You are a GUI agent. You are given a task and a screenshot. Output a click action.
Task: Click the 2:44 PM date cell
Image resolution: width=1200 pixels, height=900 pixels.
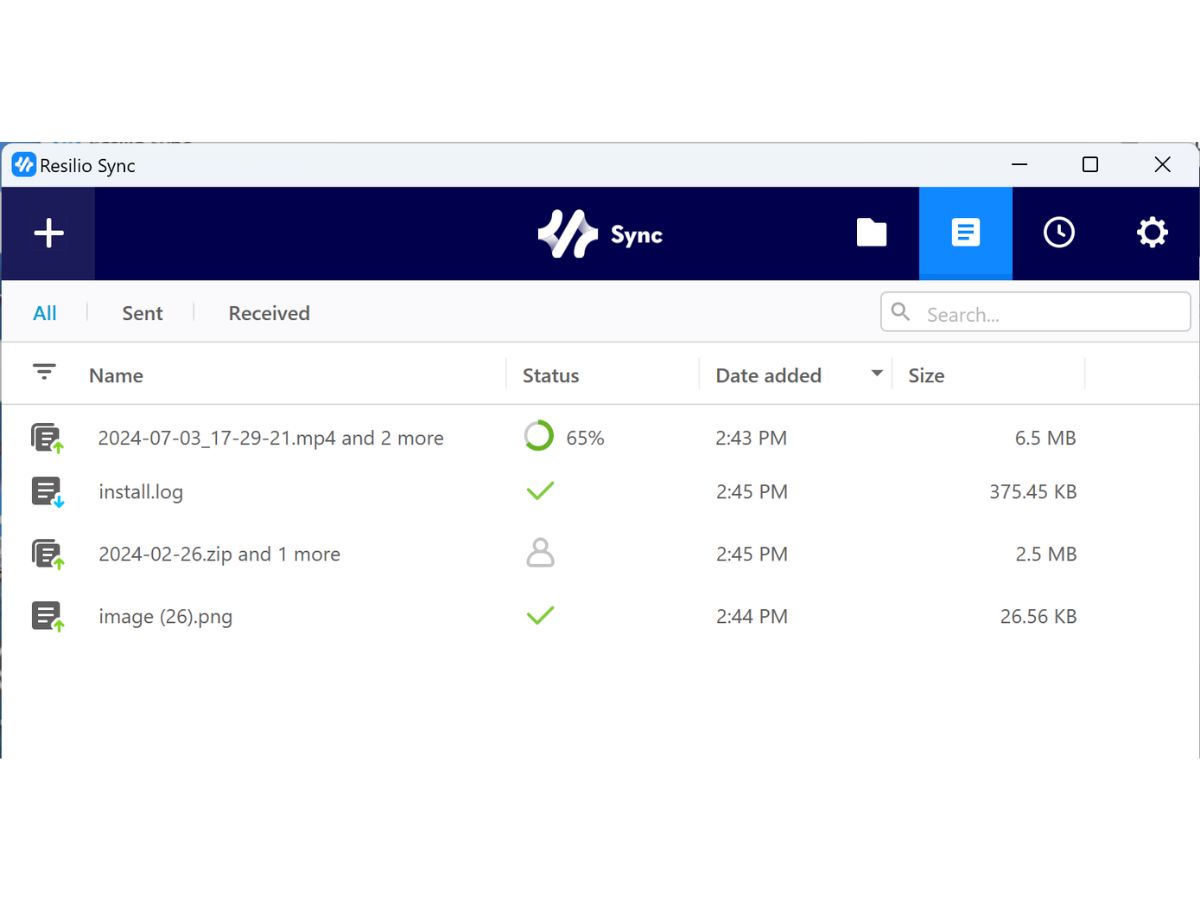[752, 616]
